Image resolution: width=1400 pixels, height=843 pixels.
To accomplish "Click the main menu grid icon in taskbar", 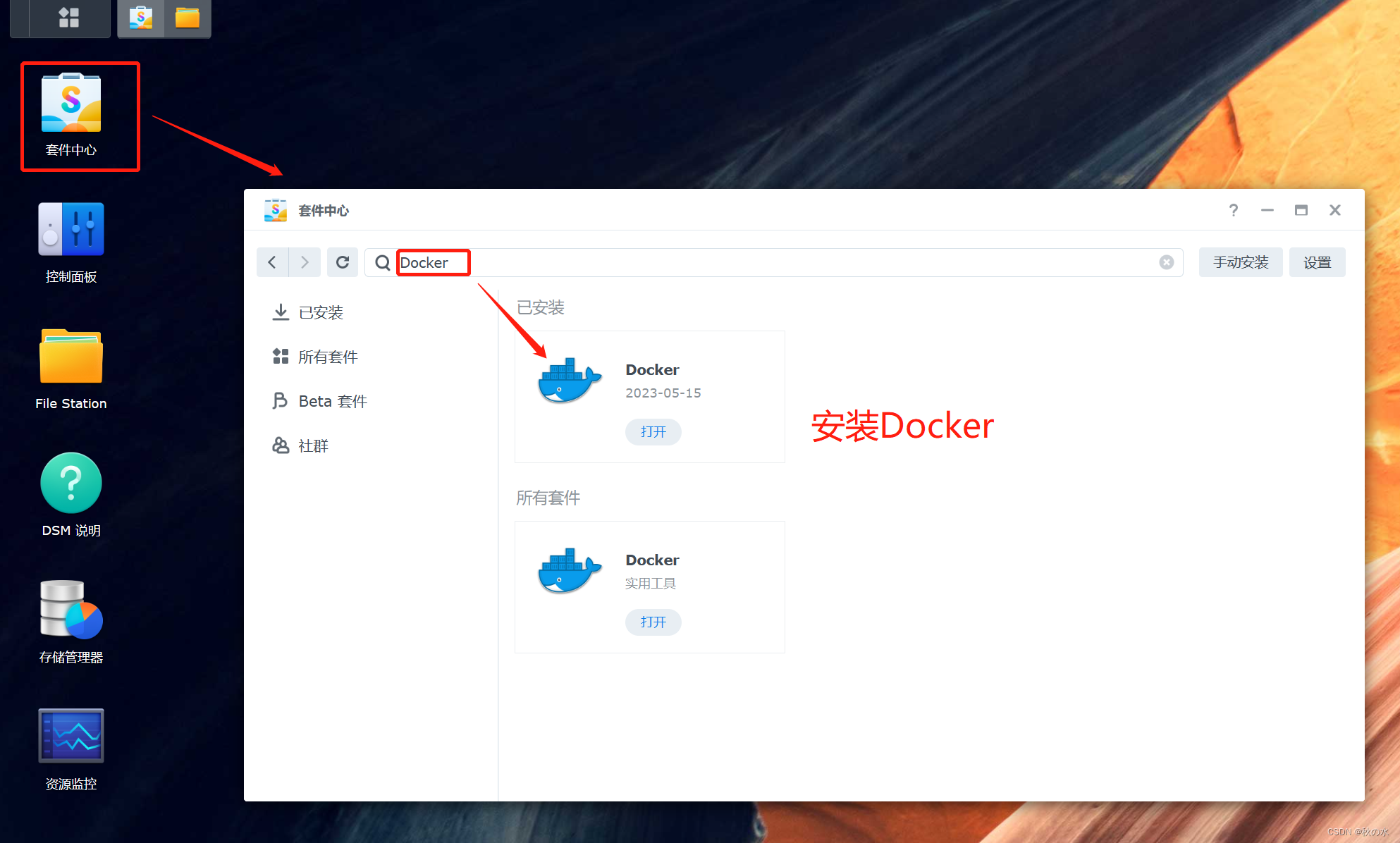I will 68,17.
